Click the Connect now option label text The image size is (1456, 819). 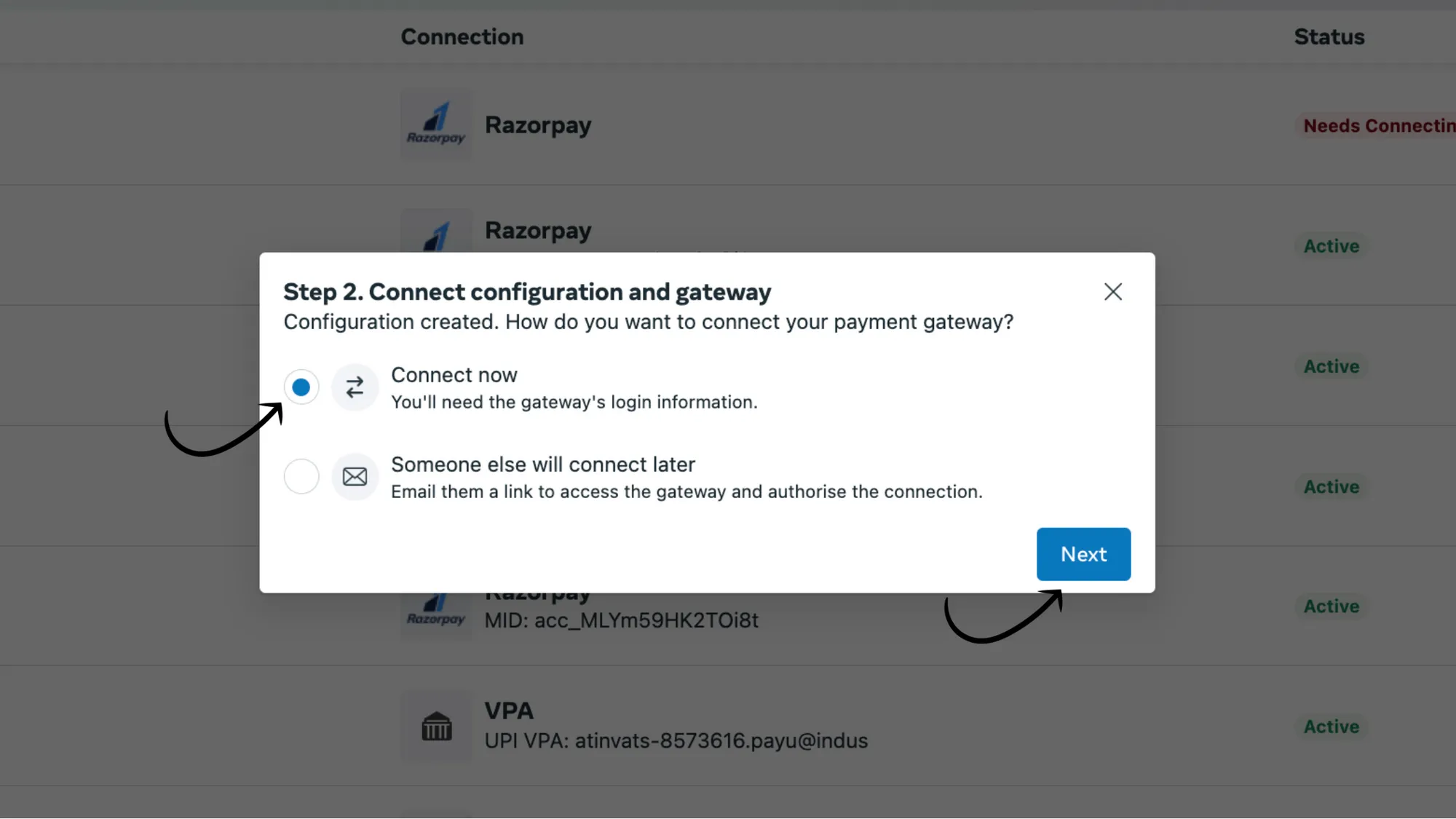pos(454,375)
